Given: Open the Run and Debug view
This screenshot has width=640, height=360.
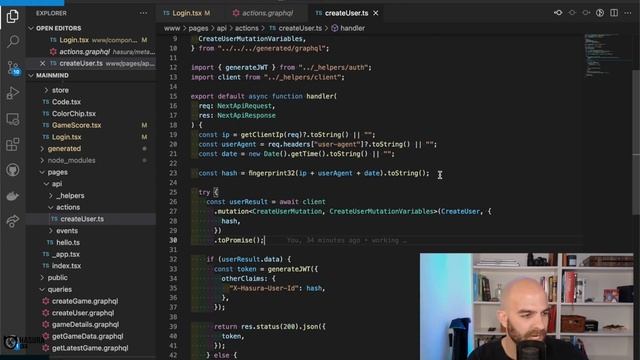Looking at the screenshot, I should (13, 93).
